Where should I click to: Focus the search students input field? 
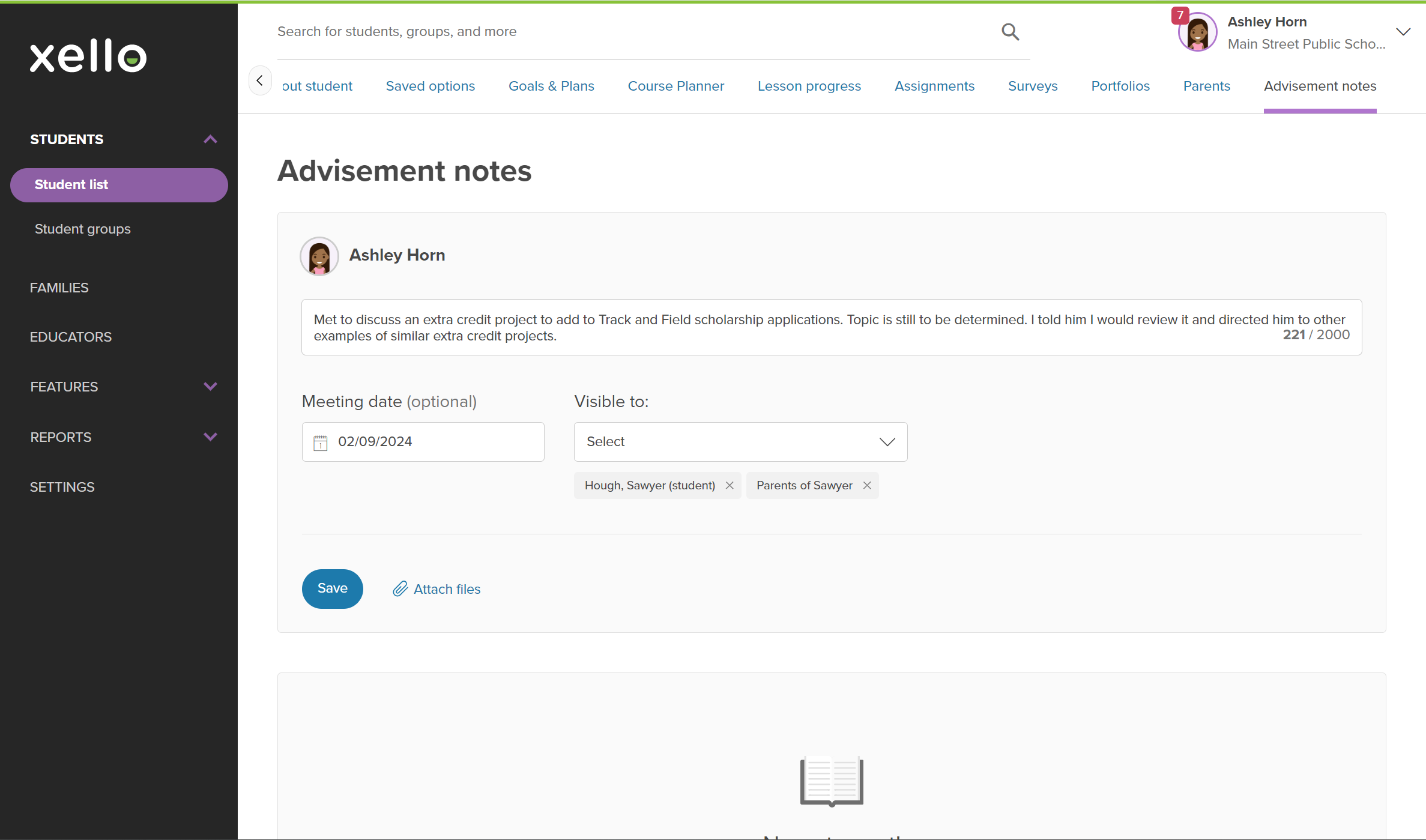tap(636, 31)
